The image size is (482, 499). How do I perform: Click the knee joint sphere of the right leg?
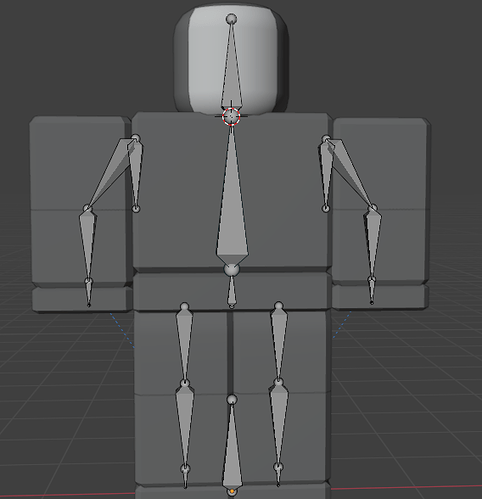279,382
